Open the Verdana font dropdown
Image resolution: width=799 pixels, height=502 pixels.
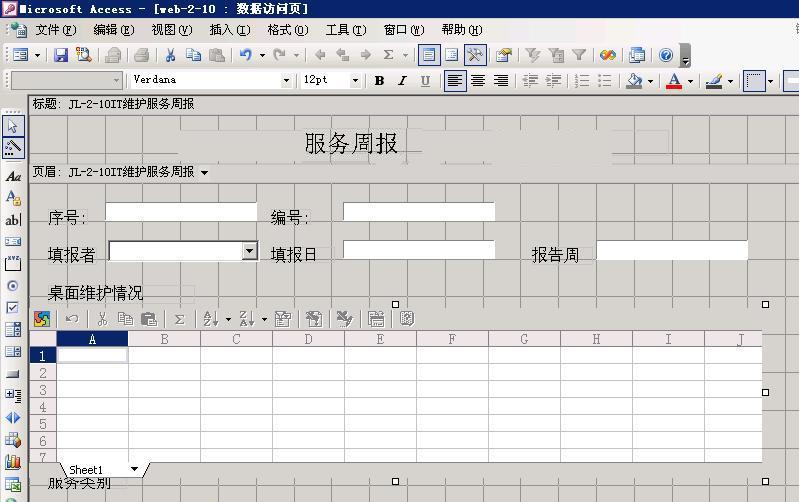point(286,80)
